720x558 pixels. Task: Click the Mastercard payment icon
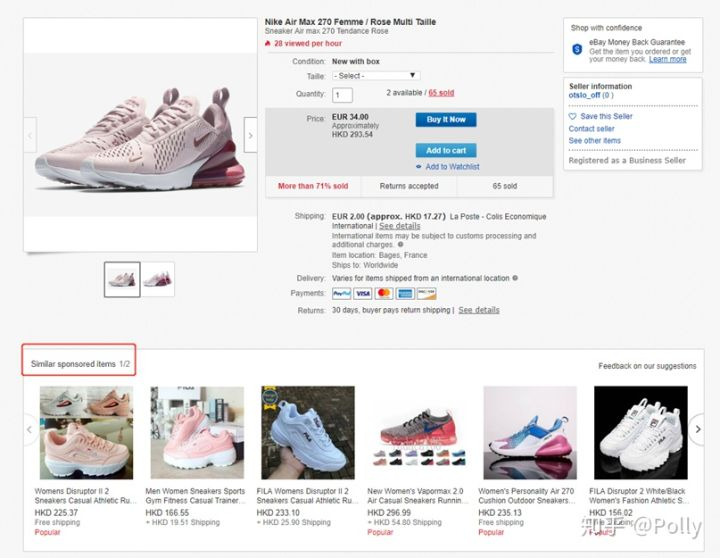pos(384,294)
